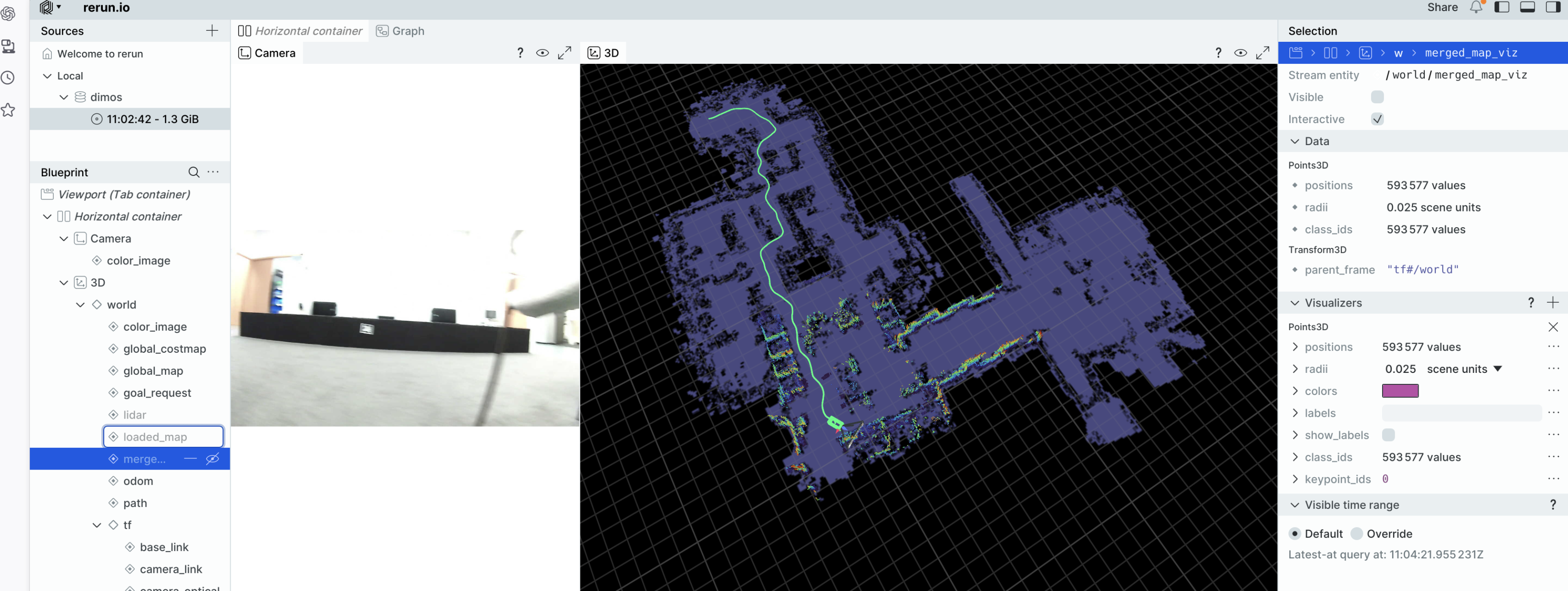Collapse the Camera tree node
Viewport: 1568px width, 591px height.
(63, 239)
